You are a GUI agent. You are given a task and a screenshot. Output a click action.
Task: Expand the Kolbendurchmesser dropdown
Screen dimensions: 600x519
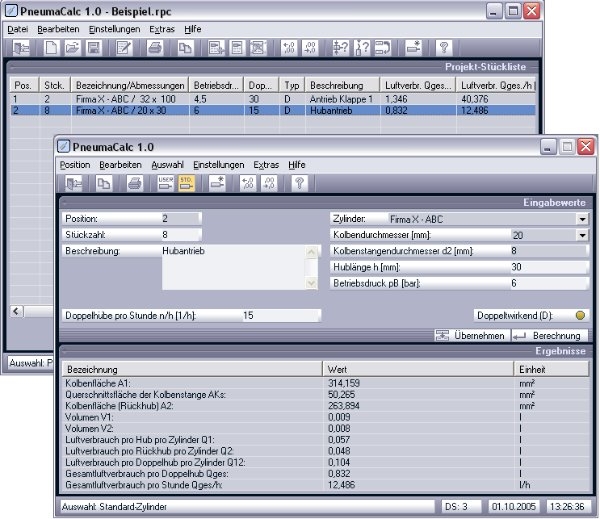point(582,235)
